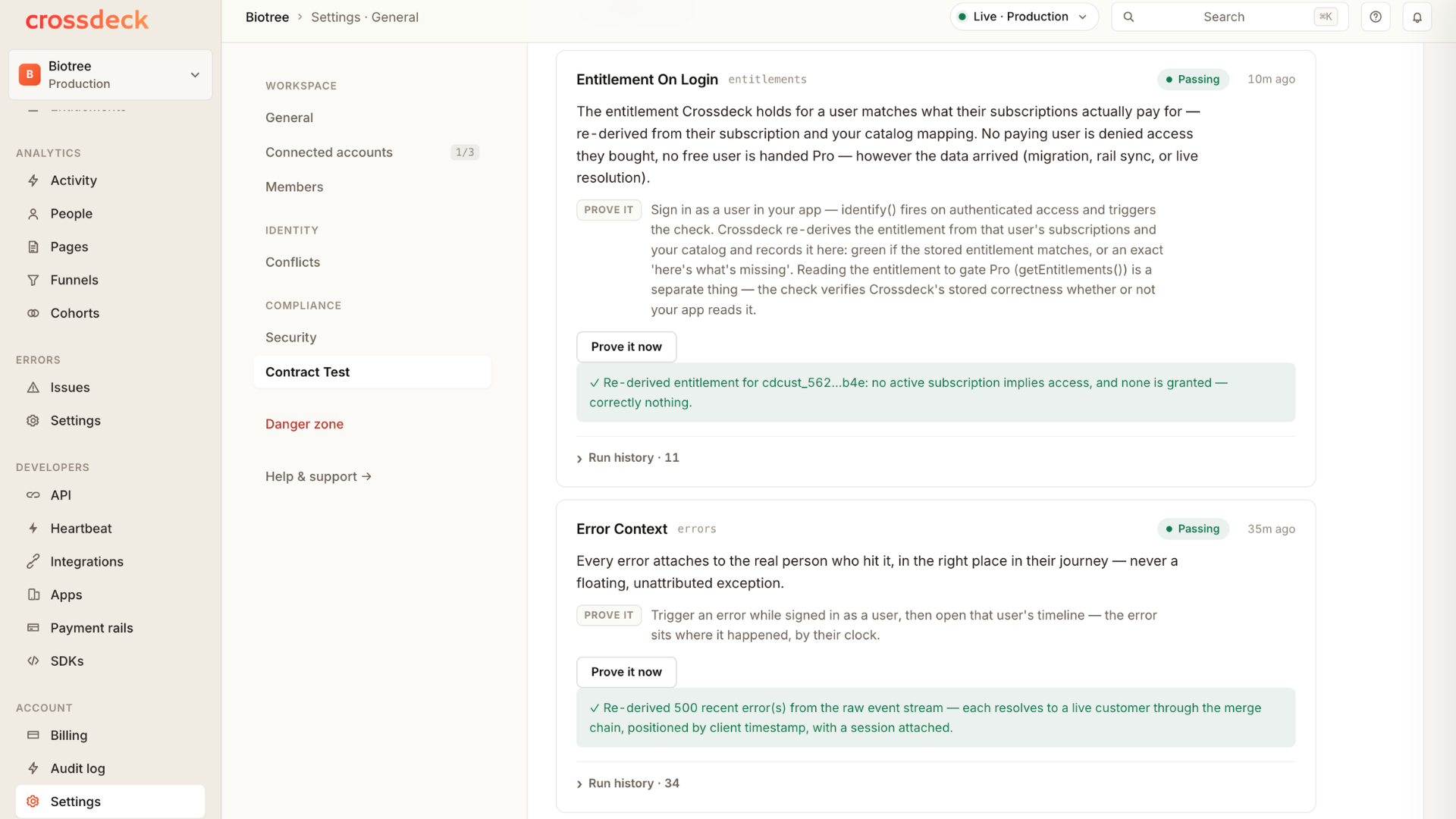The height and width of the screenshot is (819, 1456).
Task: Click the Payment rails card icon
Action: pos(33,628)
